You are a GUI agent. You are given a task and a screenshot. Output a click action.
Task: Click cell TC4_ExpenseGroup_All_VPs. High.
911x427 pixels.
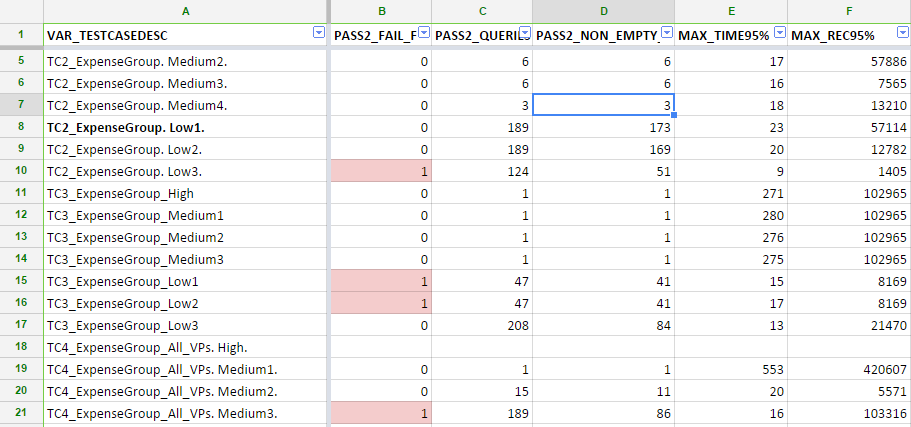pyautogui.click(x=186, y=347)
